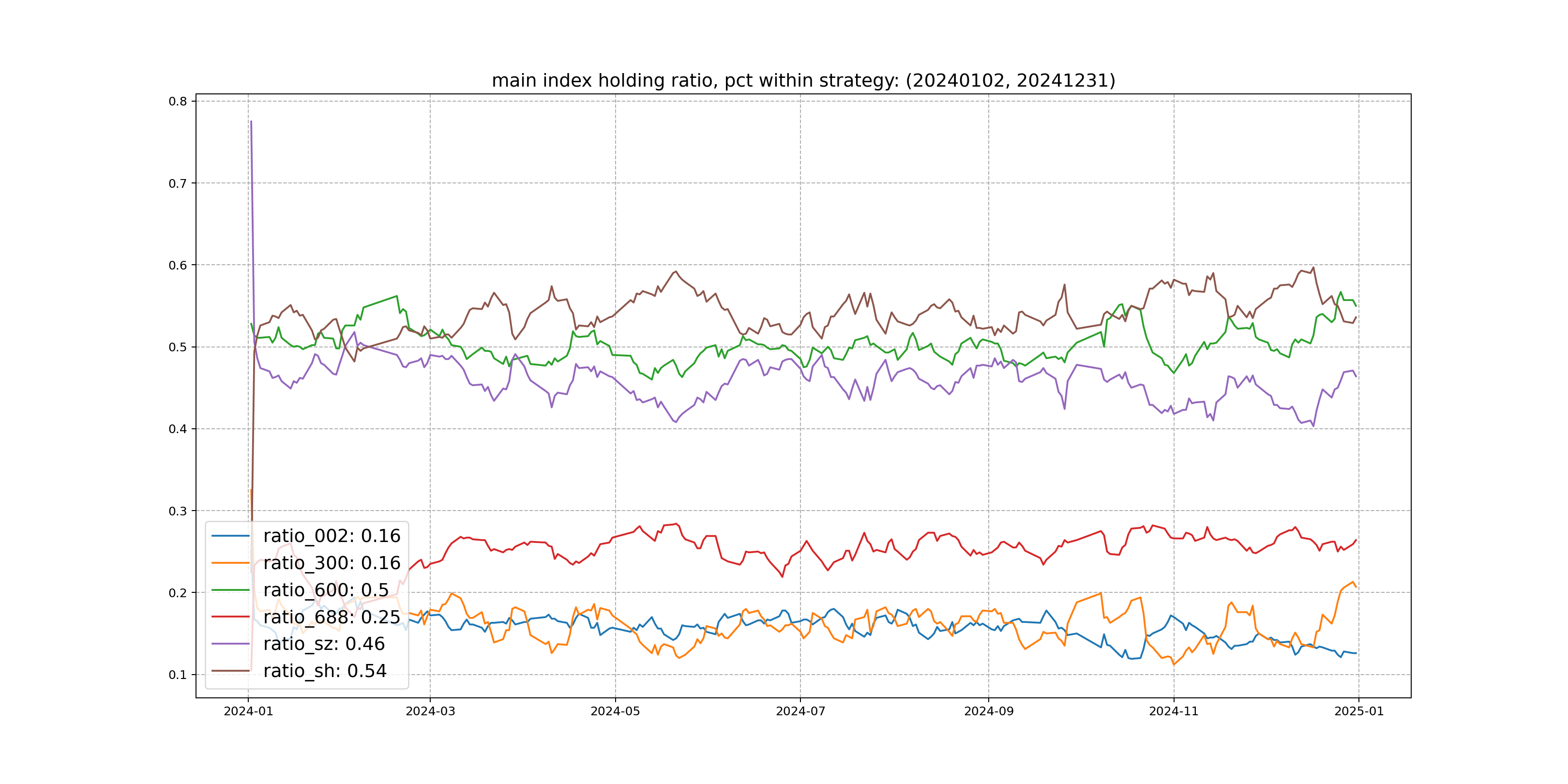The height and width of the screenshot is (784, 1568).
Task: Click the red ratio_688 legend line sample
Action: [231, 617]
